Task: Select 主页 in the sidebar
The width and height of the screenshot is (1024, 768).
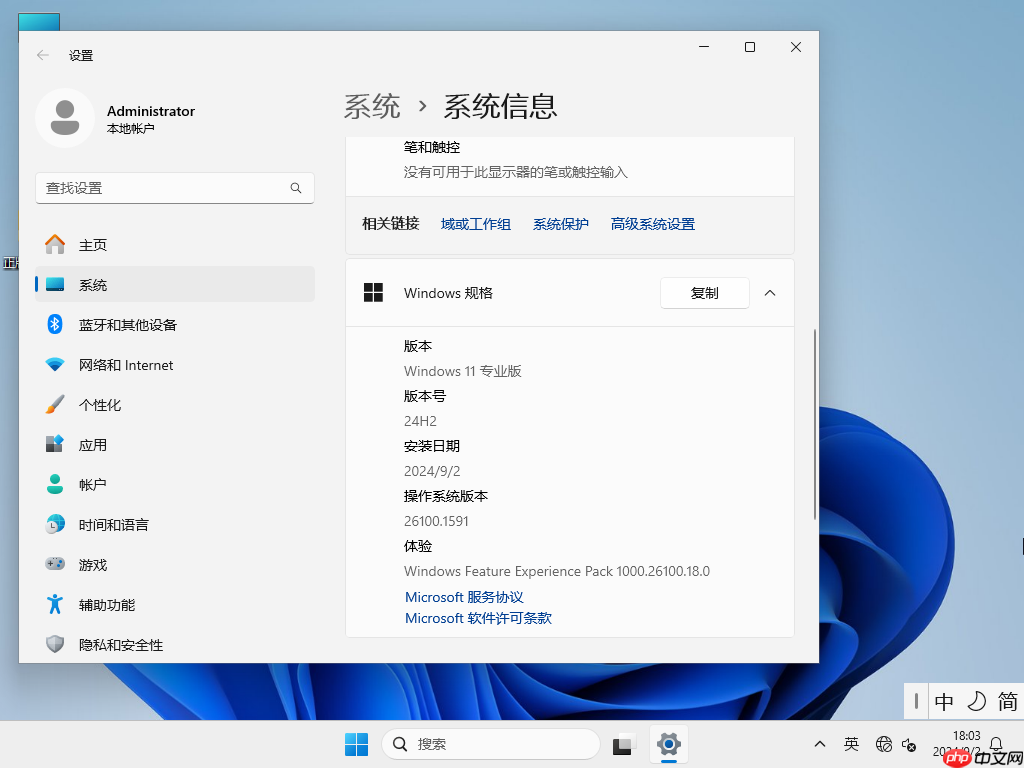Action: point(92,244)
